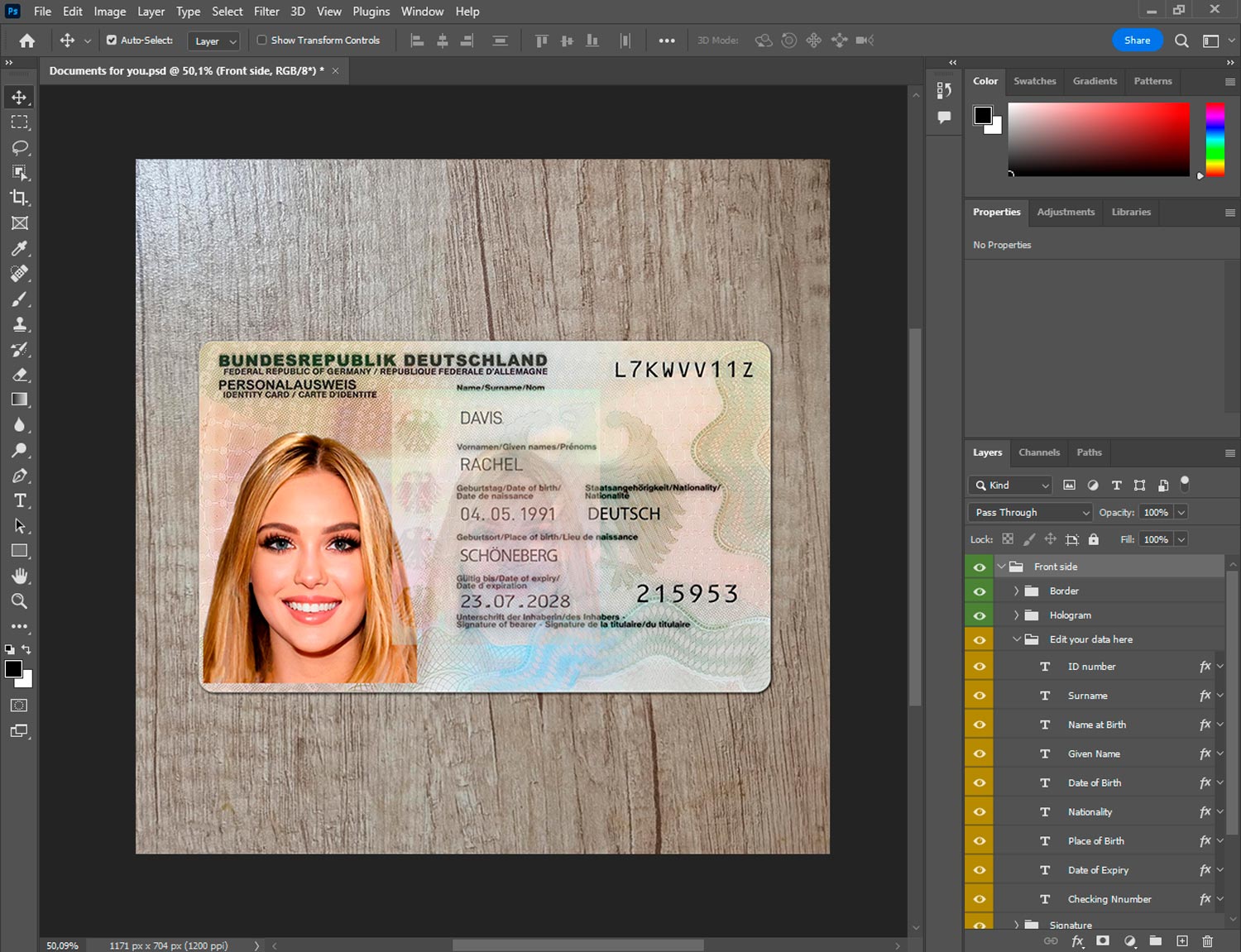
Task: Select the Crop tool
Action: (x=20, y=198)
